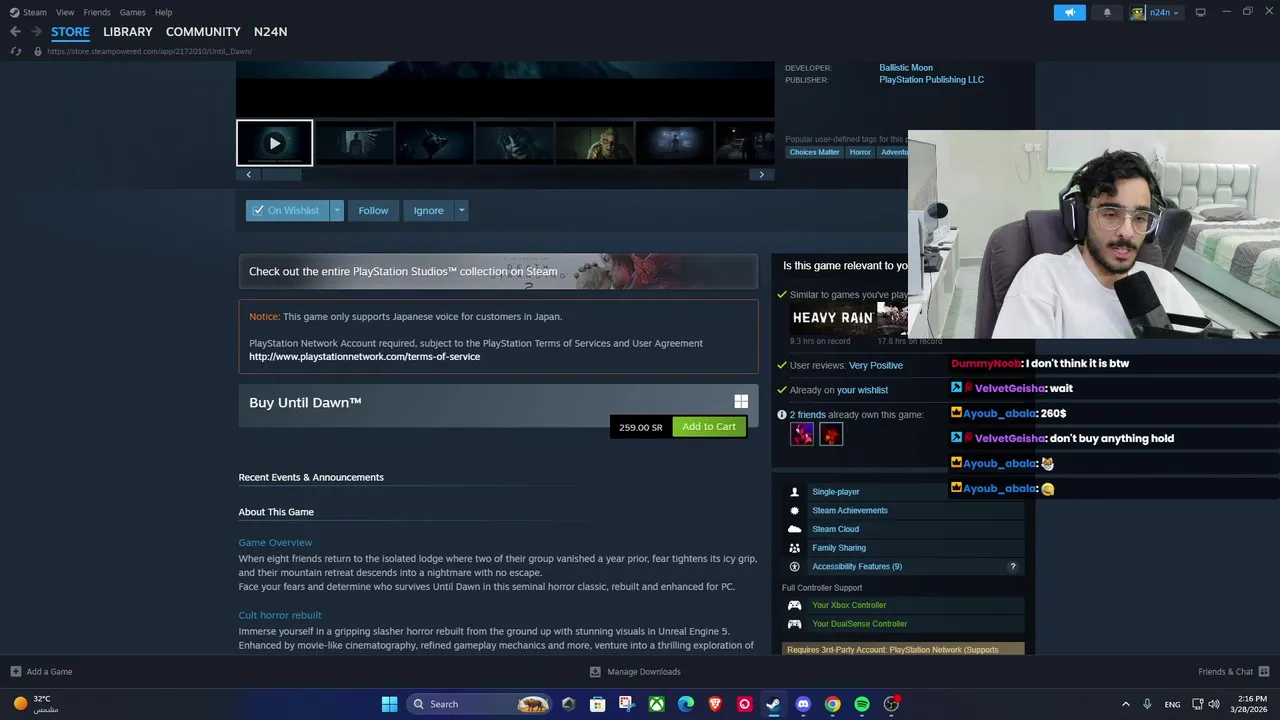Click the Windows platform icon
The height and width of the screenshot is (720, 1280).
pyautogui.click(x=741, y=402)
